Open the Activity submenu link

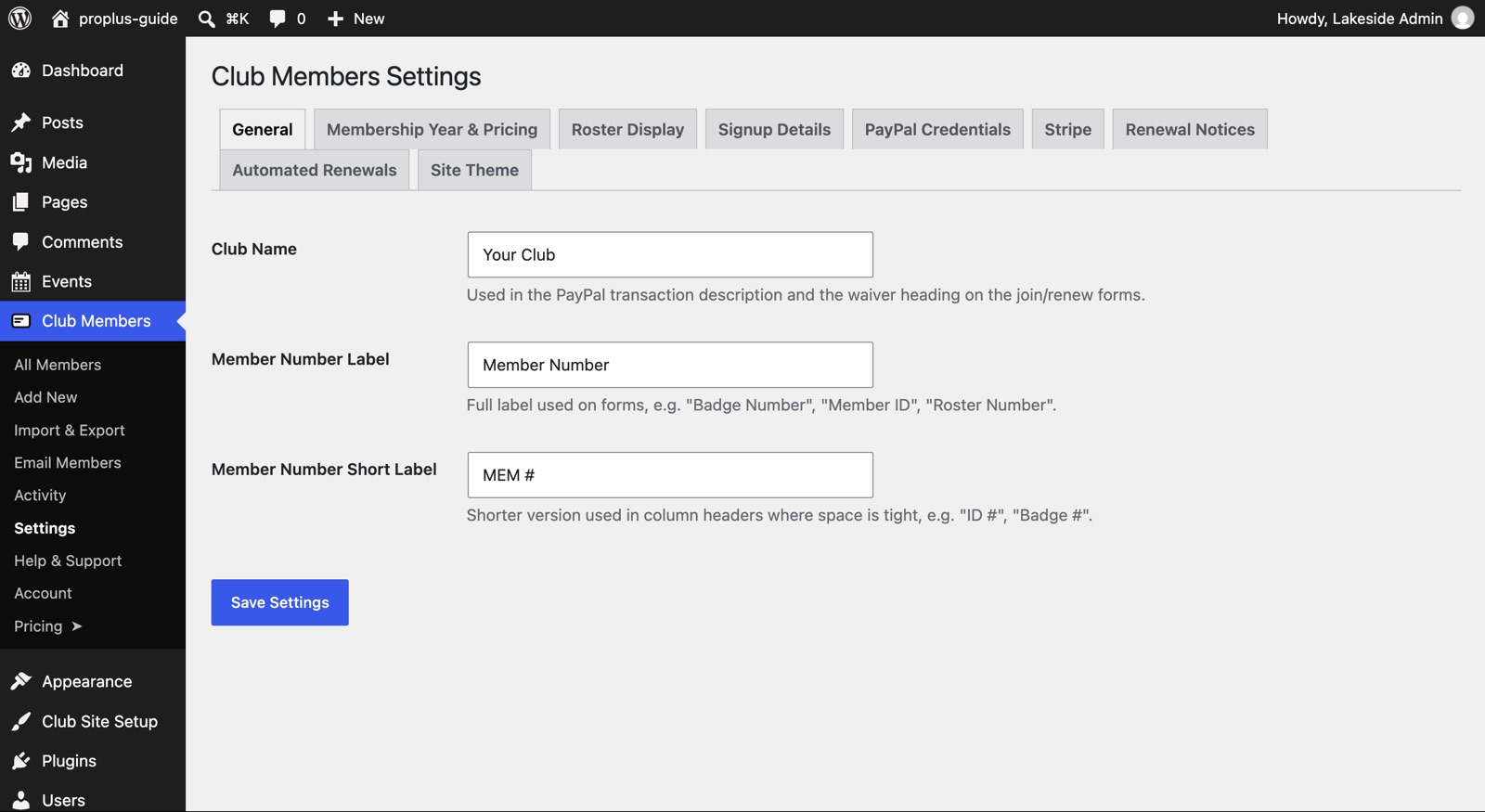(x=40, y=496)
